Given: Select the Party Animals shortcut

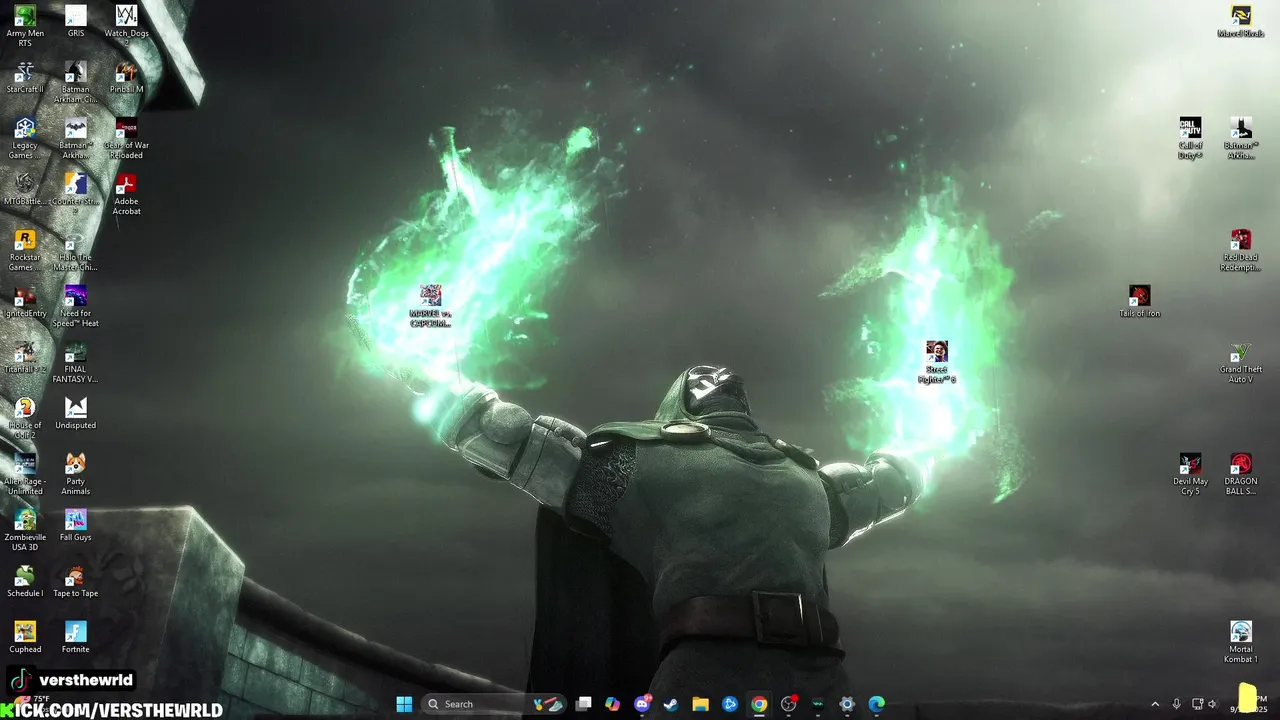Looking at the screenshot, I should pyautogui.click(x=76, y=474).
